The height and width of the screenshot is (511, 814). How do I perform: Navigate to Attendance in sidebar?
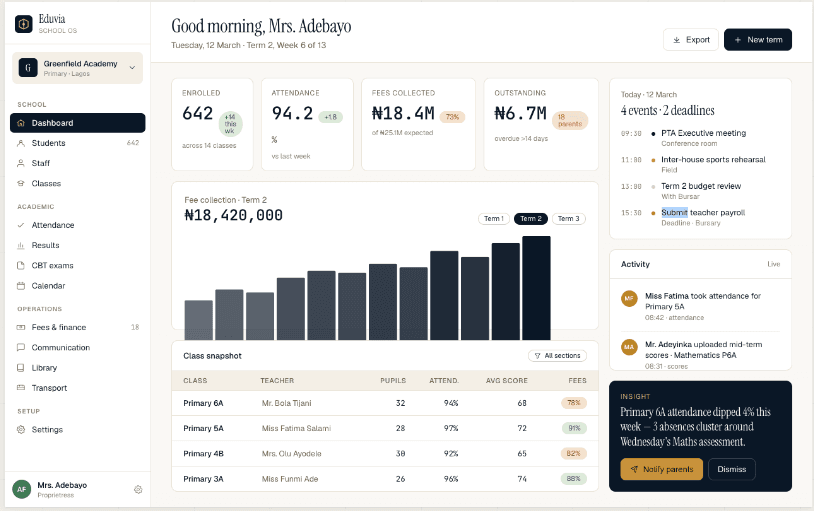[x=77, y=225]
